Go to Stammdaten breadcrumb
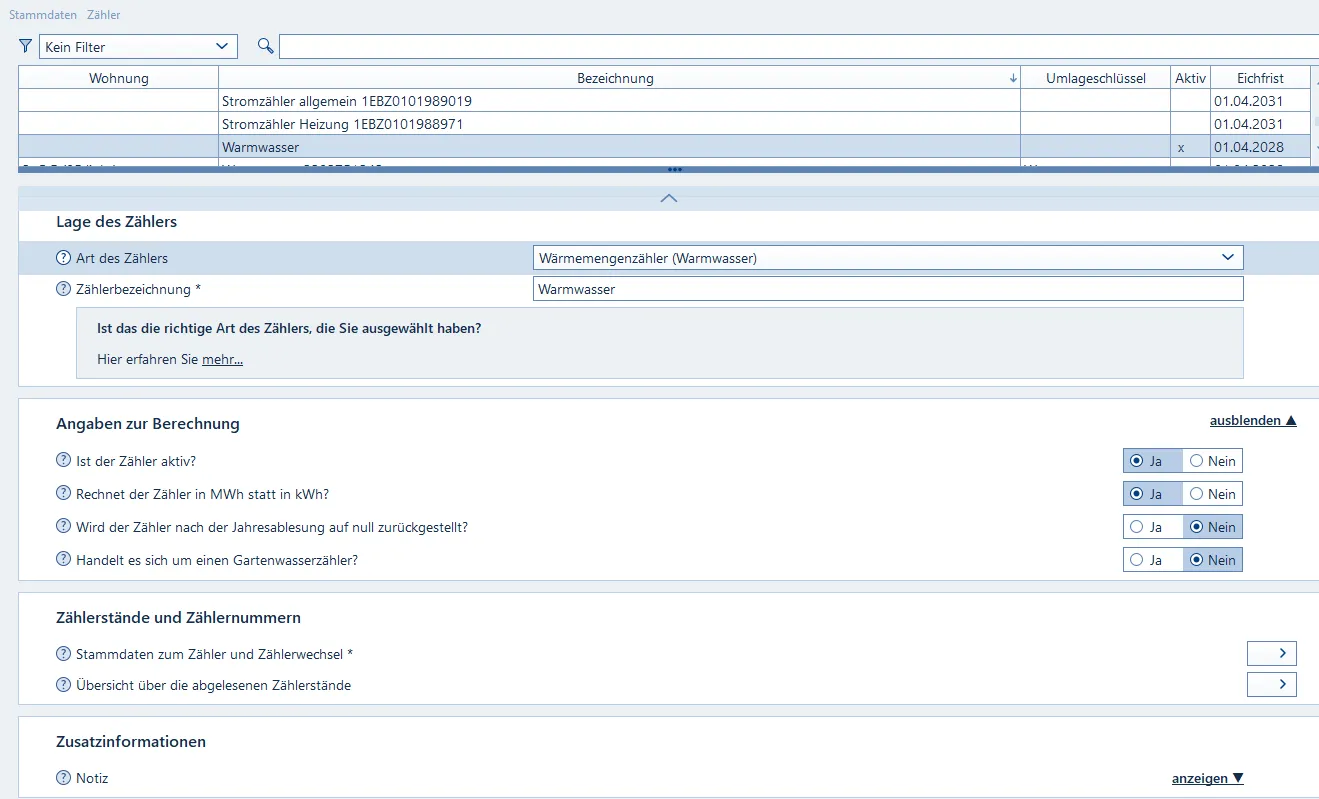 pyautogui.click(x=43, y=15)
